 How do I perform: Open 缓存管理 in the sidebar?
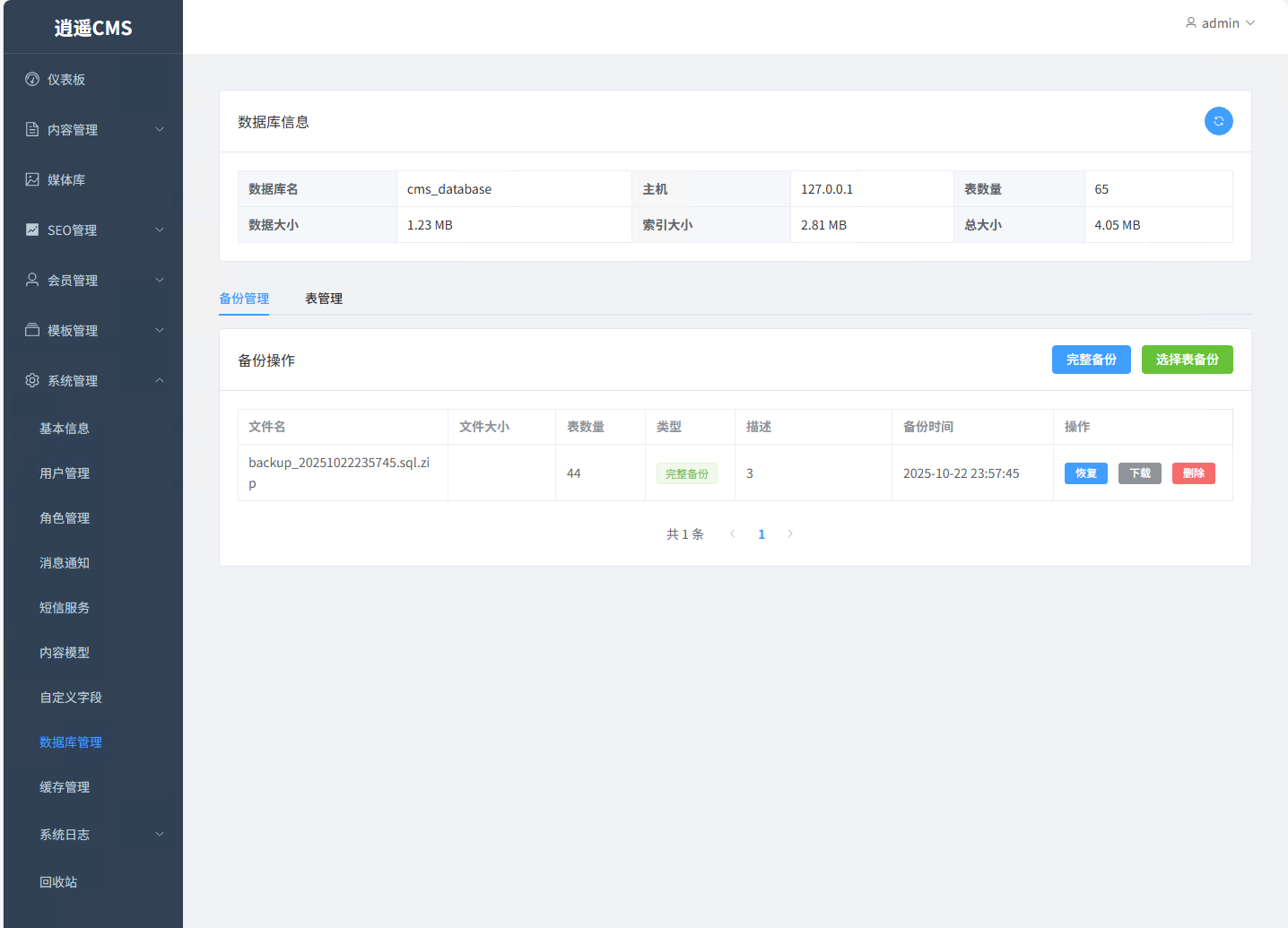point(65,787)
